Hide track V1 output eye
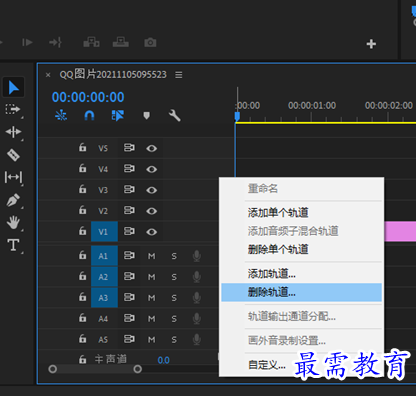This screenshot has height=396, width=416. (x=151, y=232)
